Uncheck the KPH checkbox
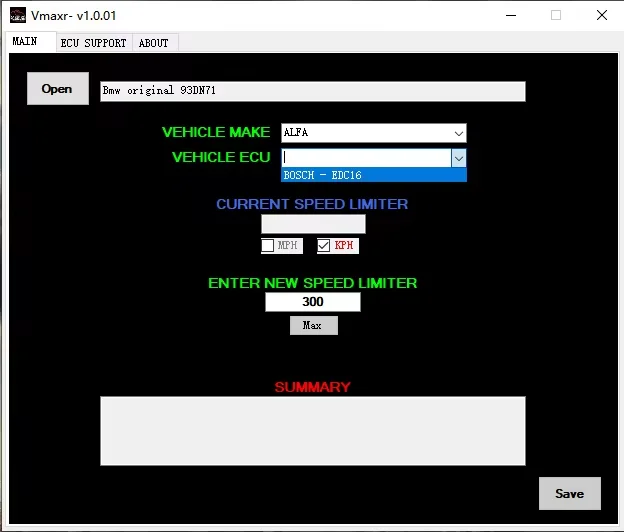The image size is (624, 532). click(x=324, y=246)
